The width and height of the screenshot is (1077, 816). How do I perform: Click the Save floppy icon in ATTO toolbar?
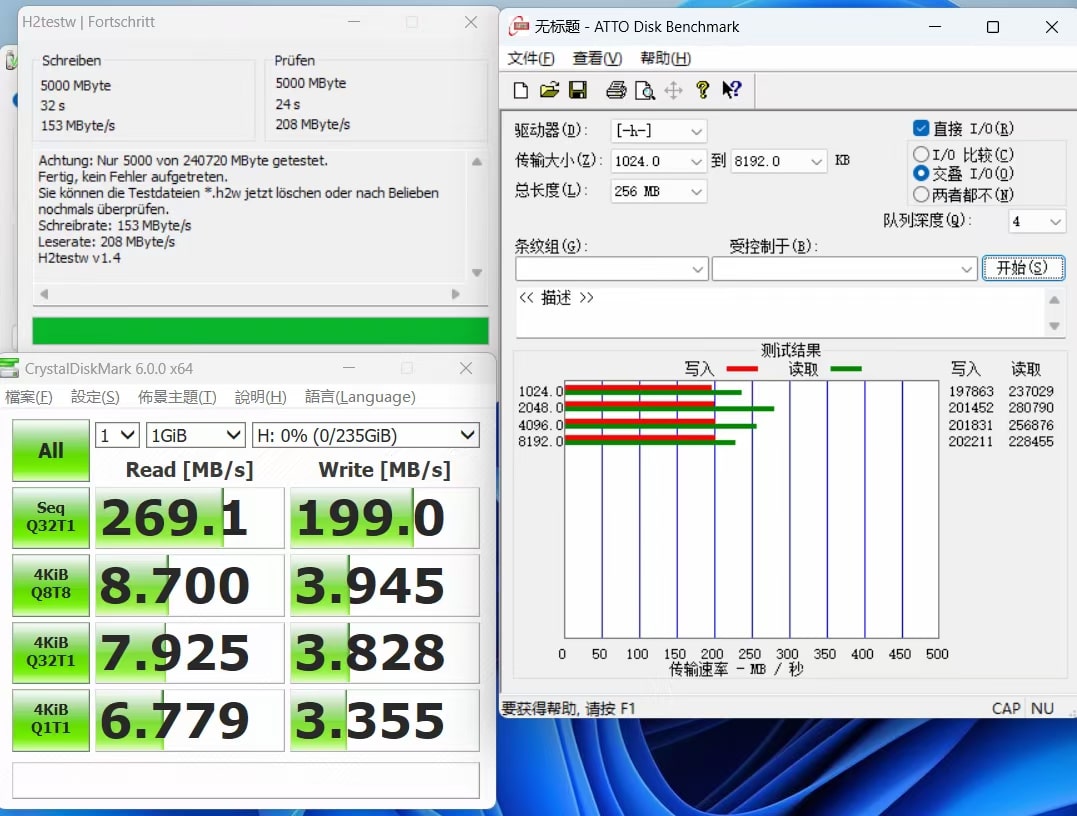coord(578,90)
